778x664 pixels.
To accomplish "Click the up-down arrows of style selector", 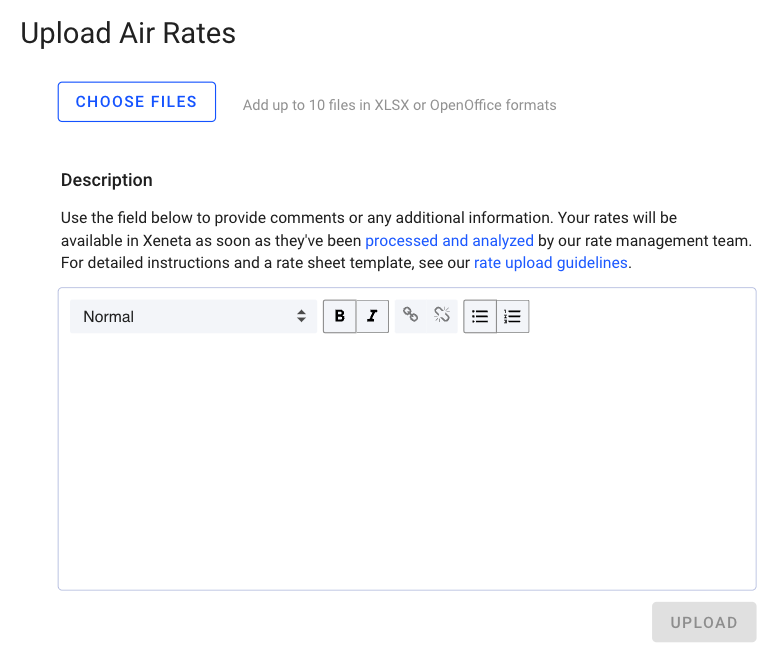I will [301, 316].
